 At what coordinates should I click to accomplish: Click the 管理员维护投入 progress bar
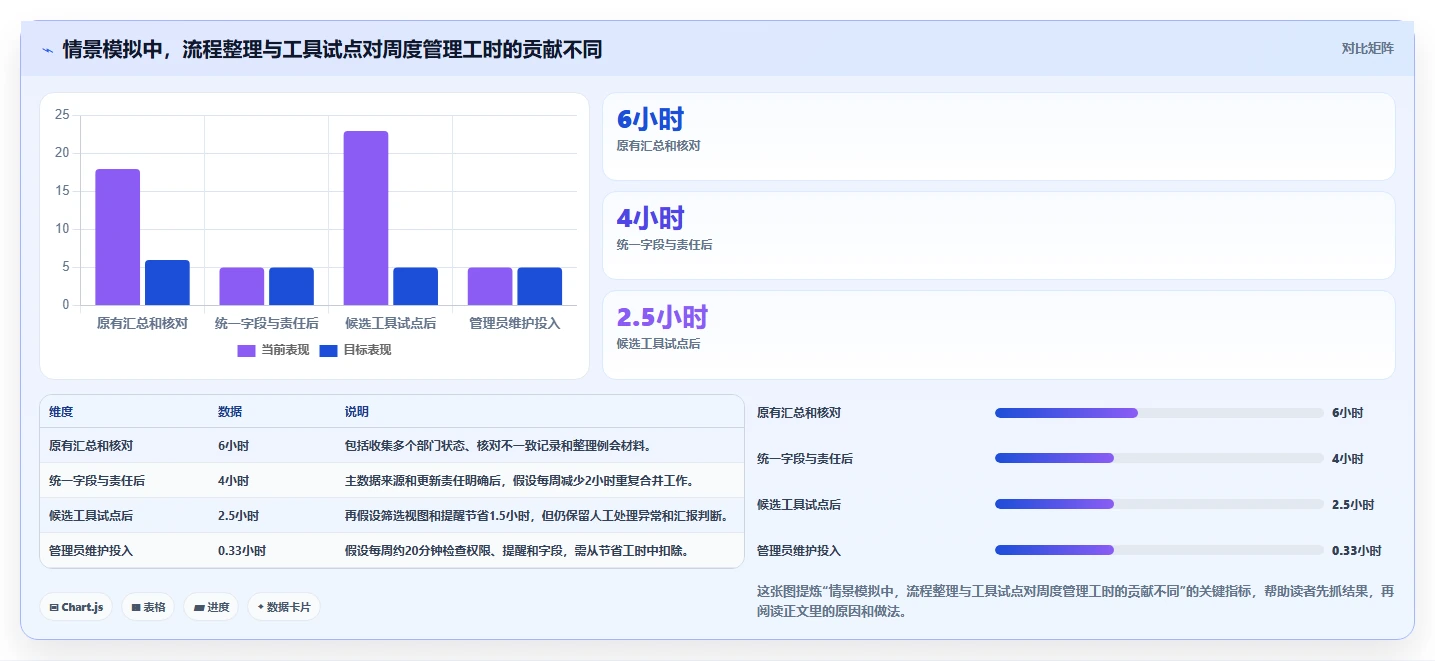tap(1159, 550)
